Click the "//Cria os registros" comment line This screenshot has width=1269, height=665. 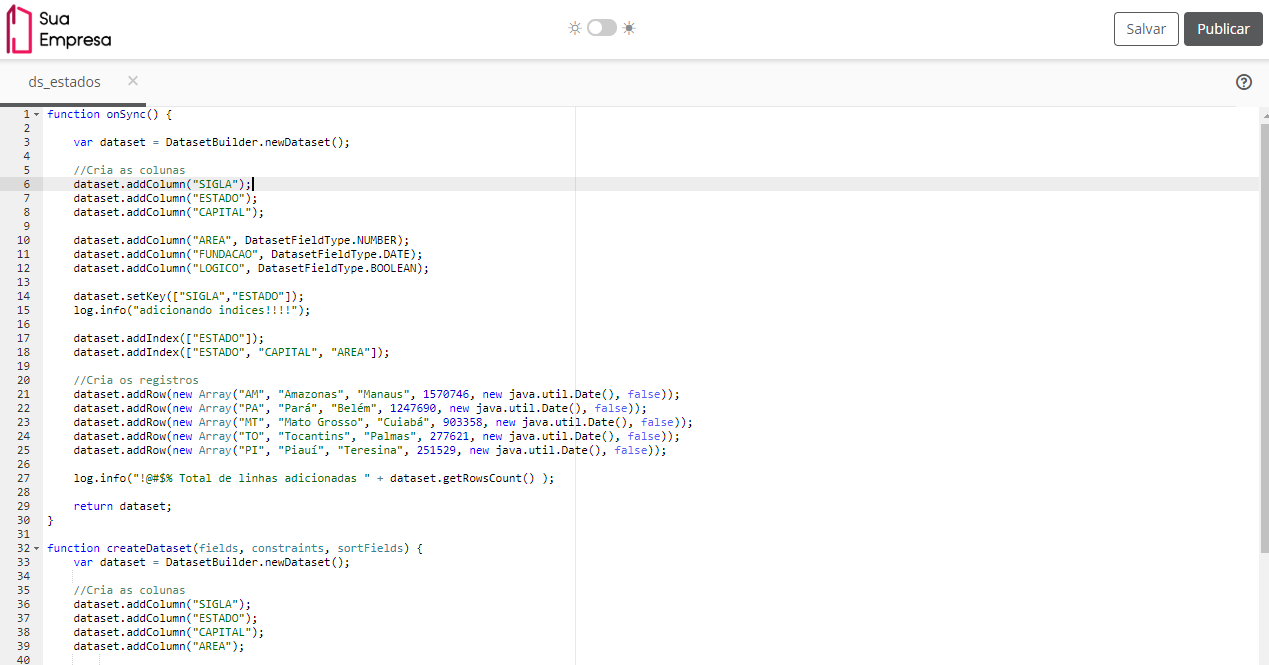click(136, 380)
